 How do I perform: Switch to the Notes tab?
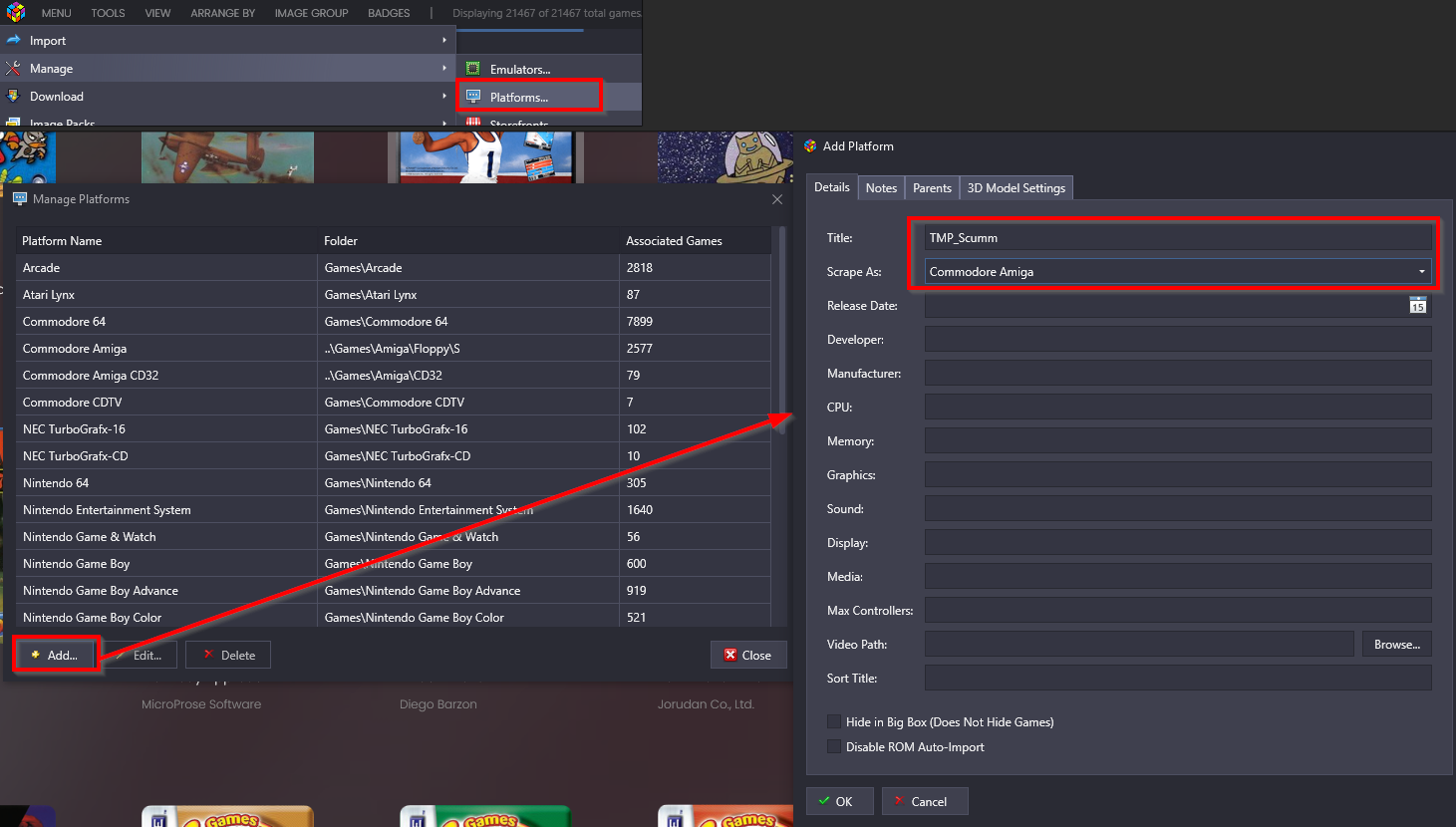tap(881, 187)
